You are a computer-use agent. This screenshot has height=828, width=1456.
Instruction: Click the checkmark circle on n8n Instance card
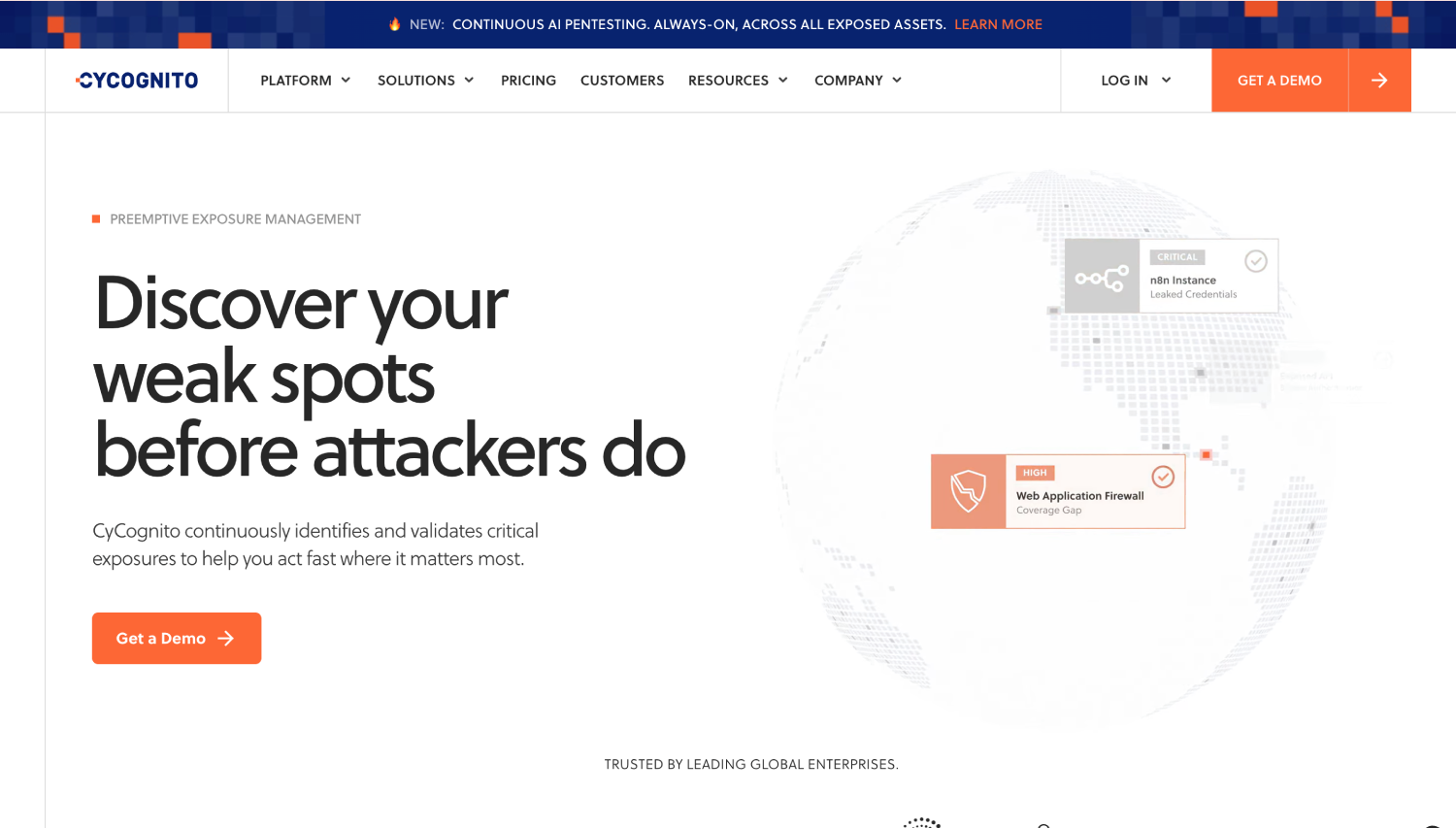pos(1256,261)
